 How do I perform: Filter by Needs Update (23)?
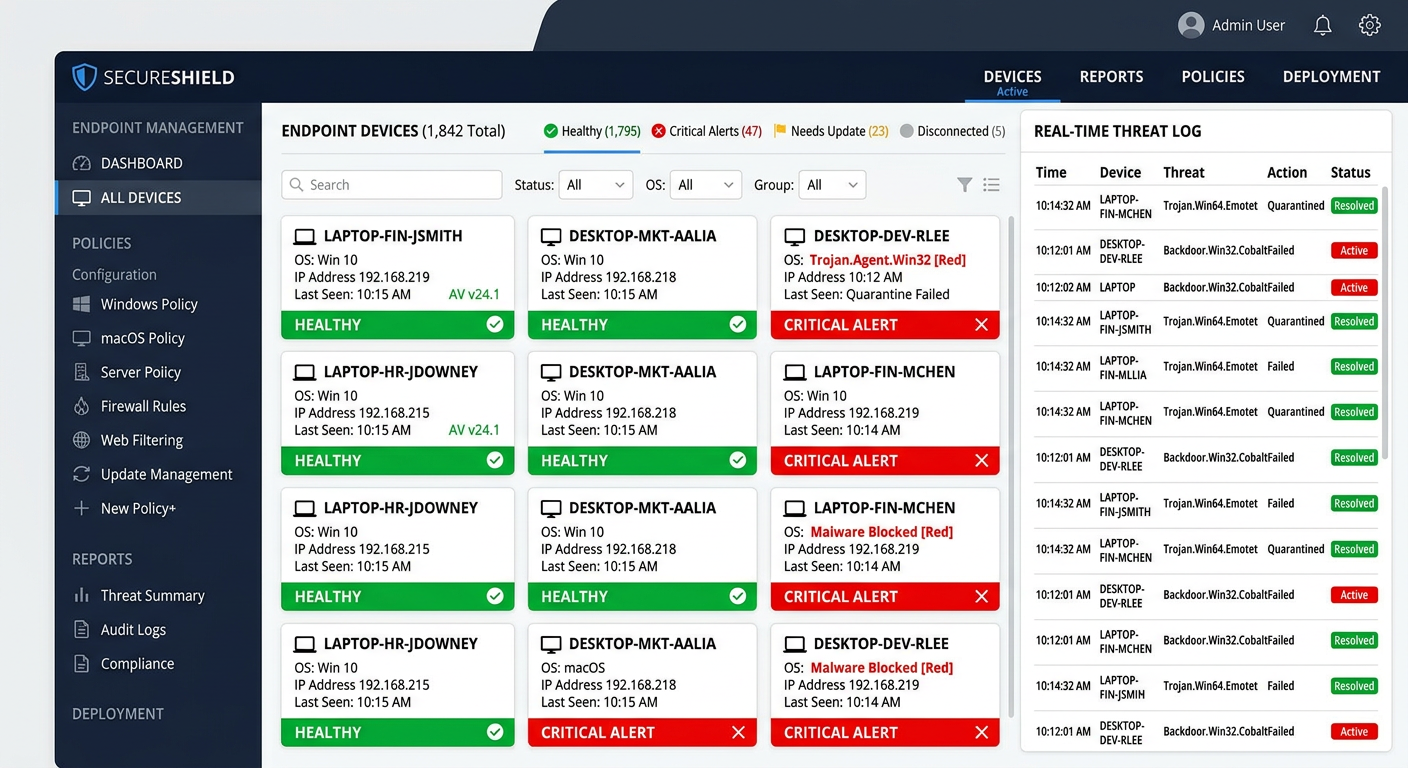831,131
